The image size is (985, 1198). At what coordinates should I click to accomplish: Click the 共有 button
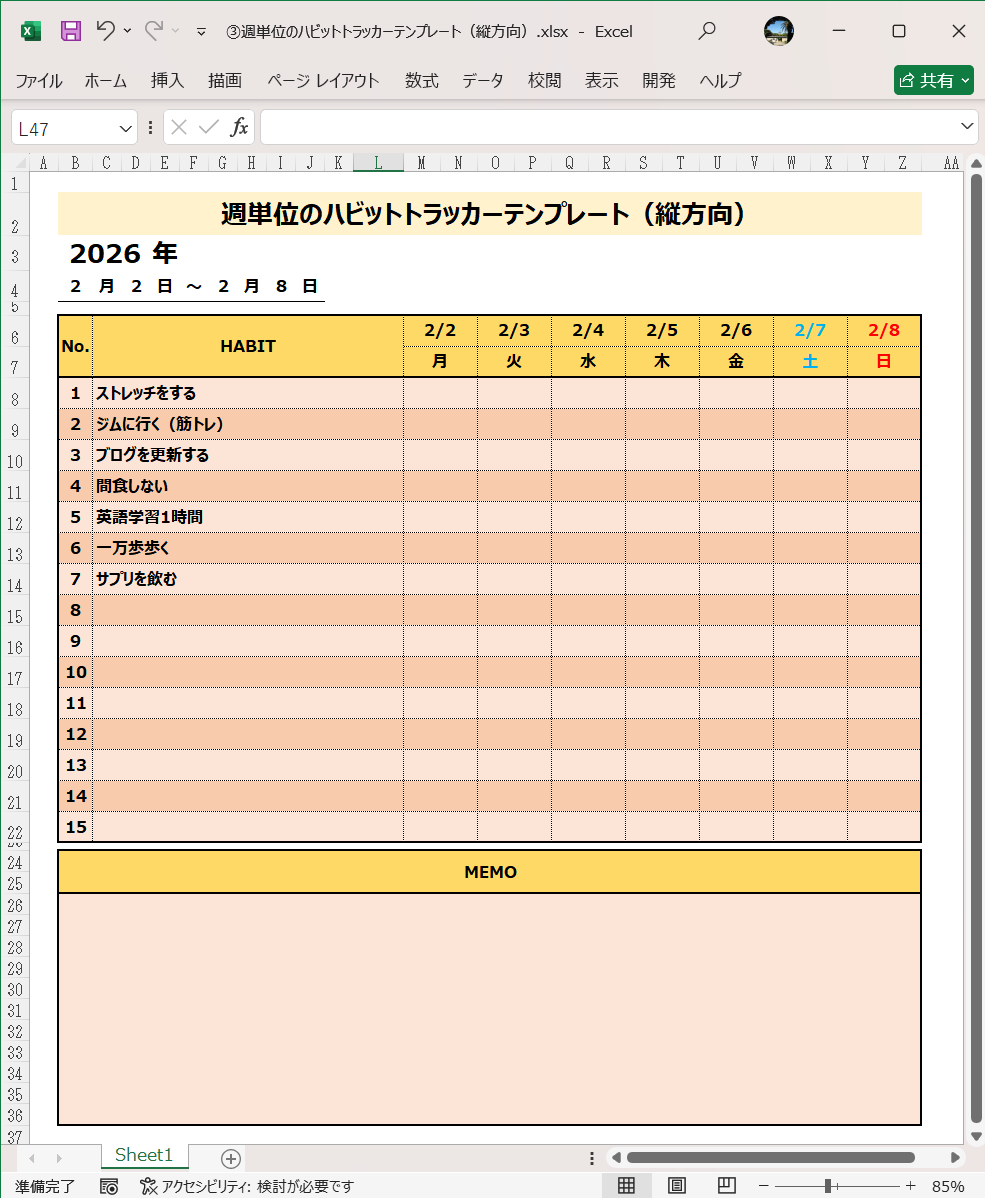933,80
